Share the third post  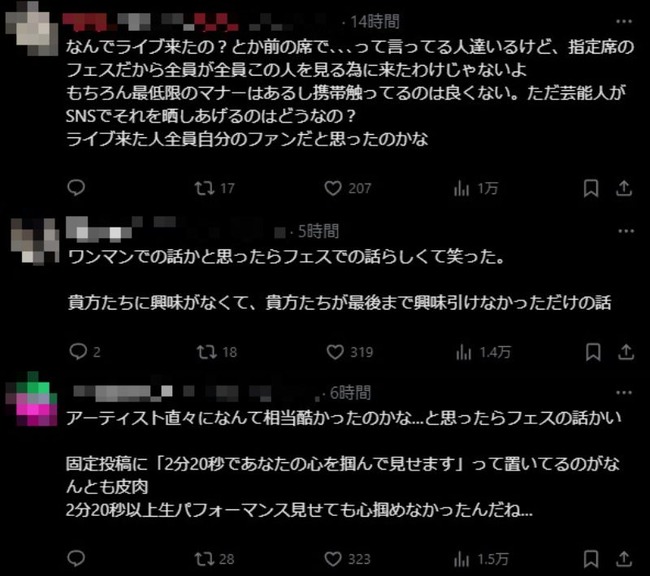(x=624, y=559)
